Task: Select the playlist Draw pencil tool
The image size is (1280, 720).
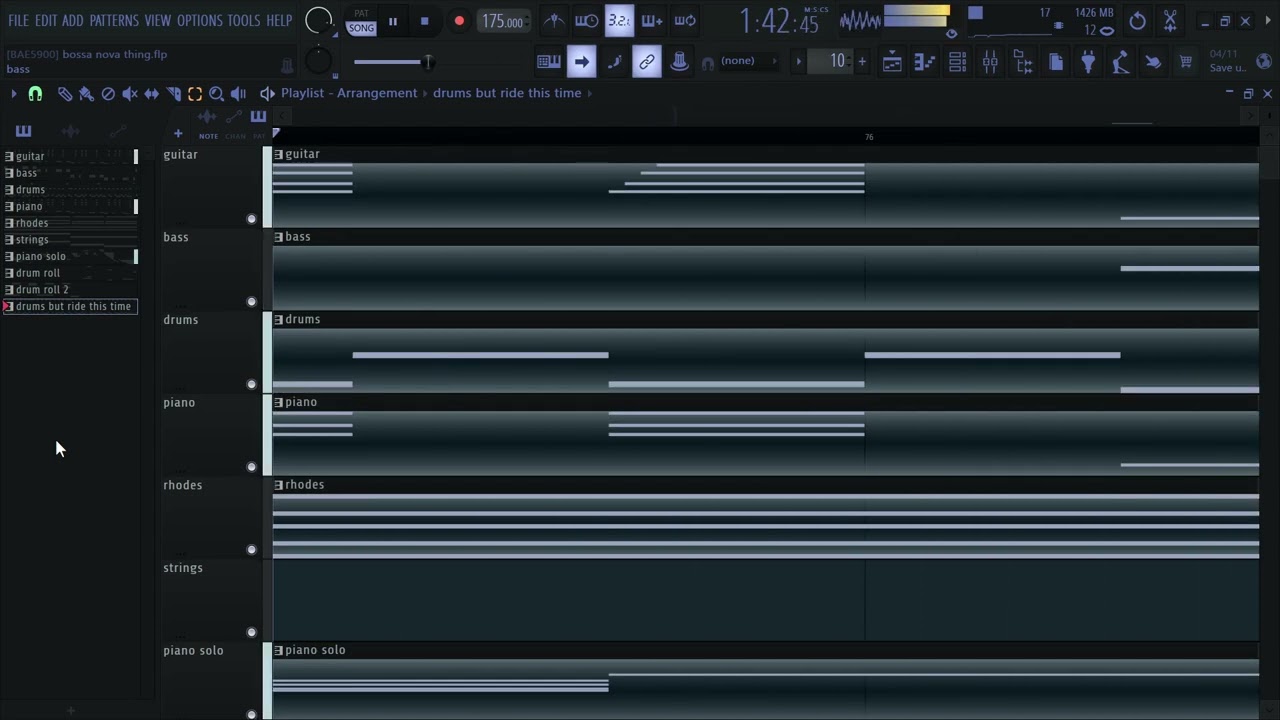Action: pos(65,93)
